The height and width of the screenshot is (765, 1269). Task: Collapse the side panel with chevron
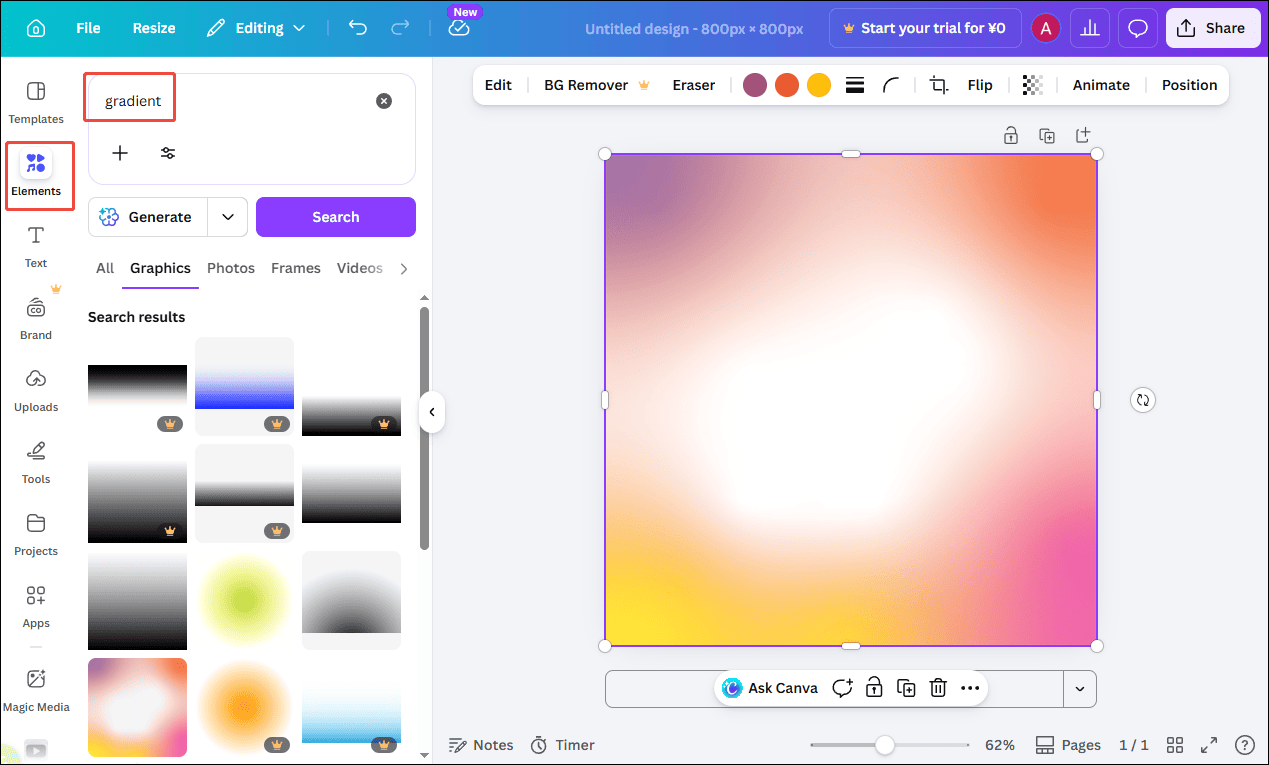tap(432, 411)
